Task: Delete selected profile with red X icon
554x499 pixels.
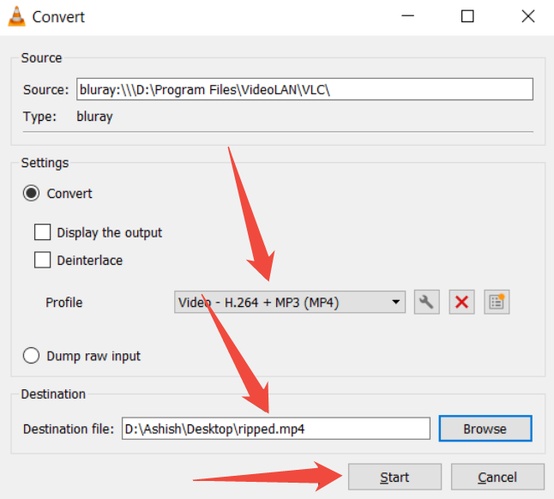Action: (461, 302)
